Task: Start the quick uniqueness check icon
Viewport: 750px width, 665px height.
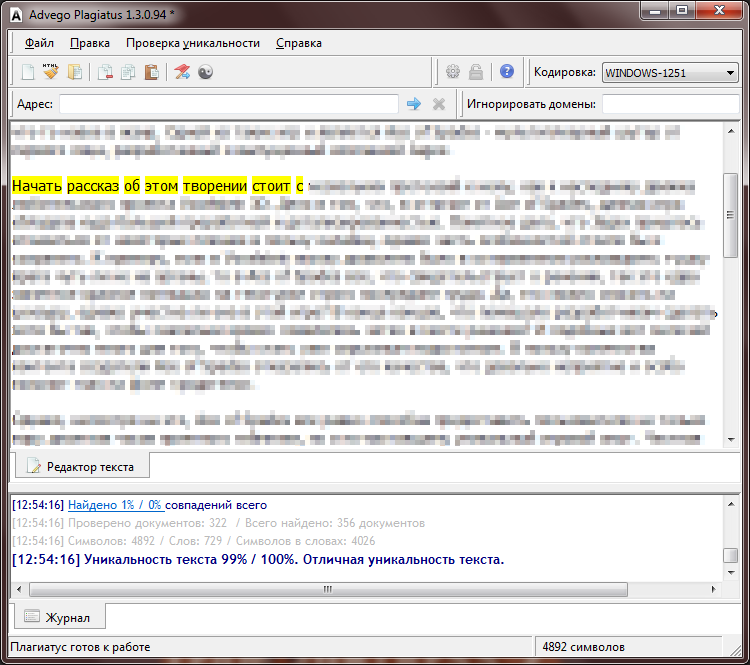Action: click(182, 72)
